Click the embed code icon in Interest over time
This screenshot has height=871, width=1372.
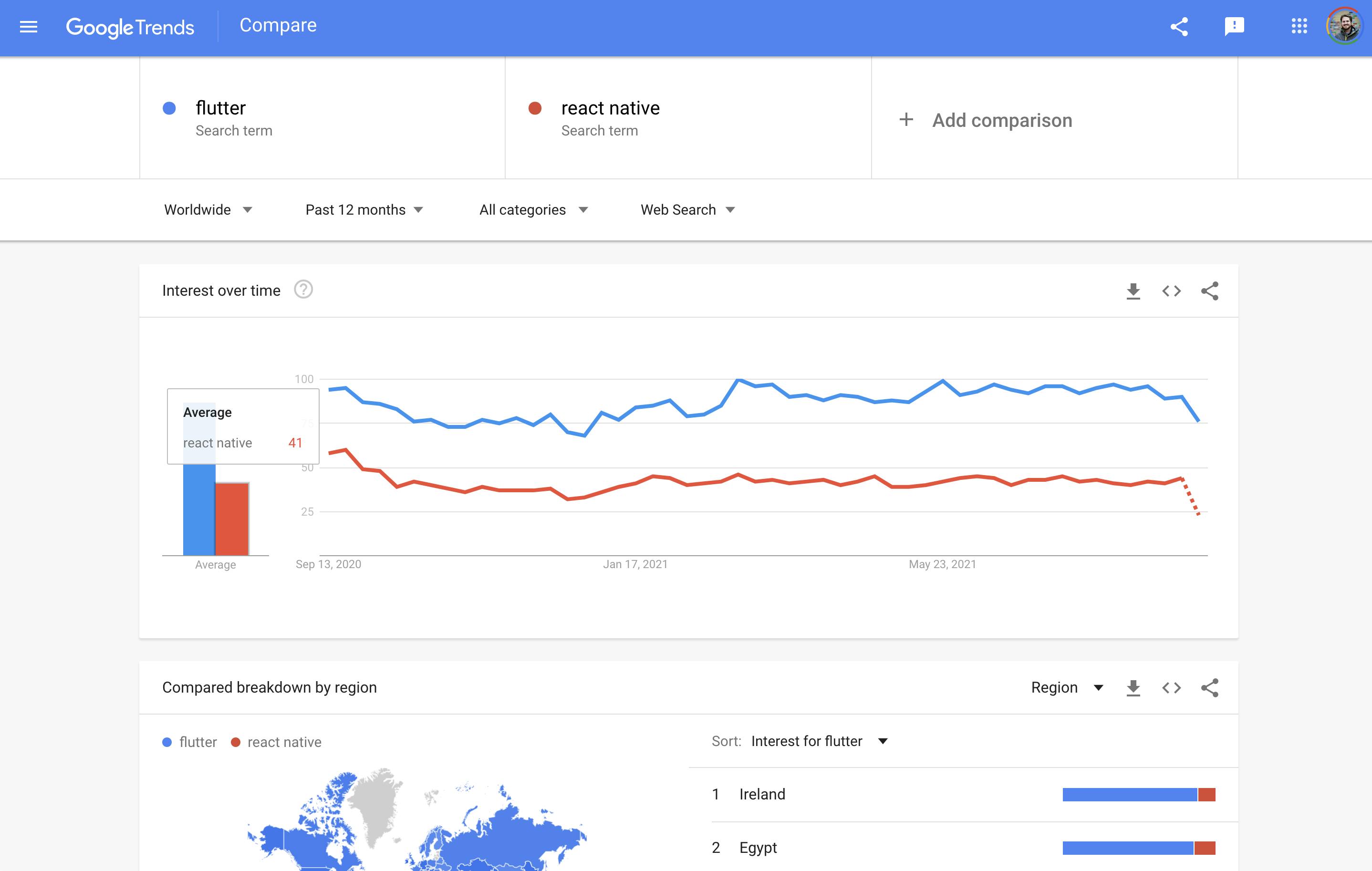click(1171, 291)
